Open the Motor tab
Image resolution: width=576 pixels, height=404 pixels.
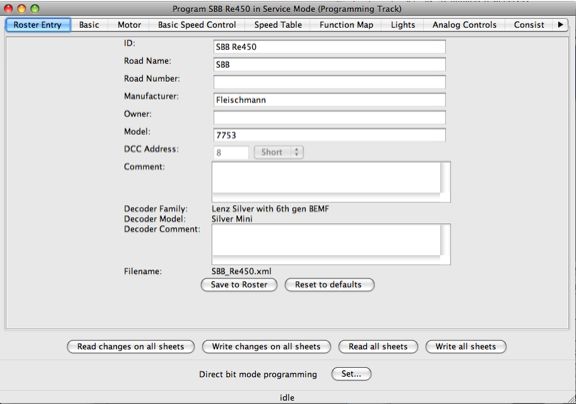click(x=129, y=25)
